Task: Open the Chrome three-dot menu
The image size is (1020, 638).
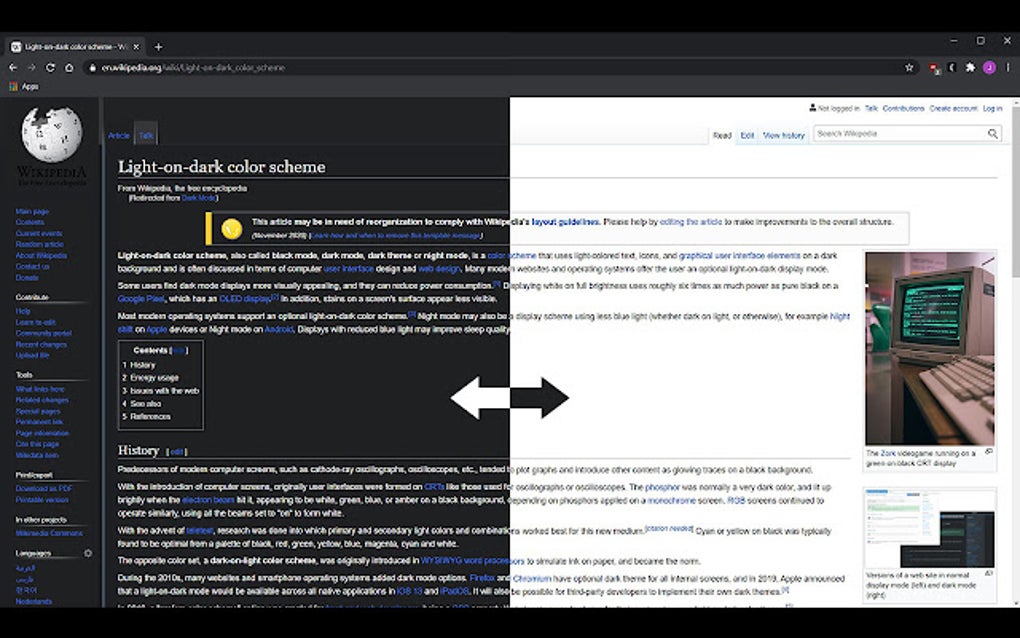Action: coord(1006,67)
